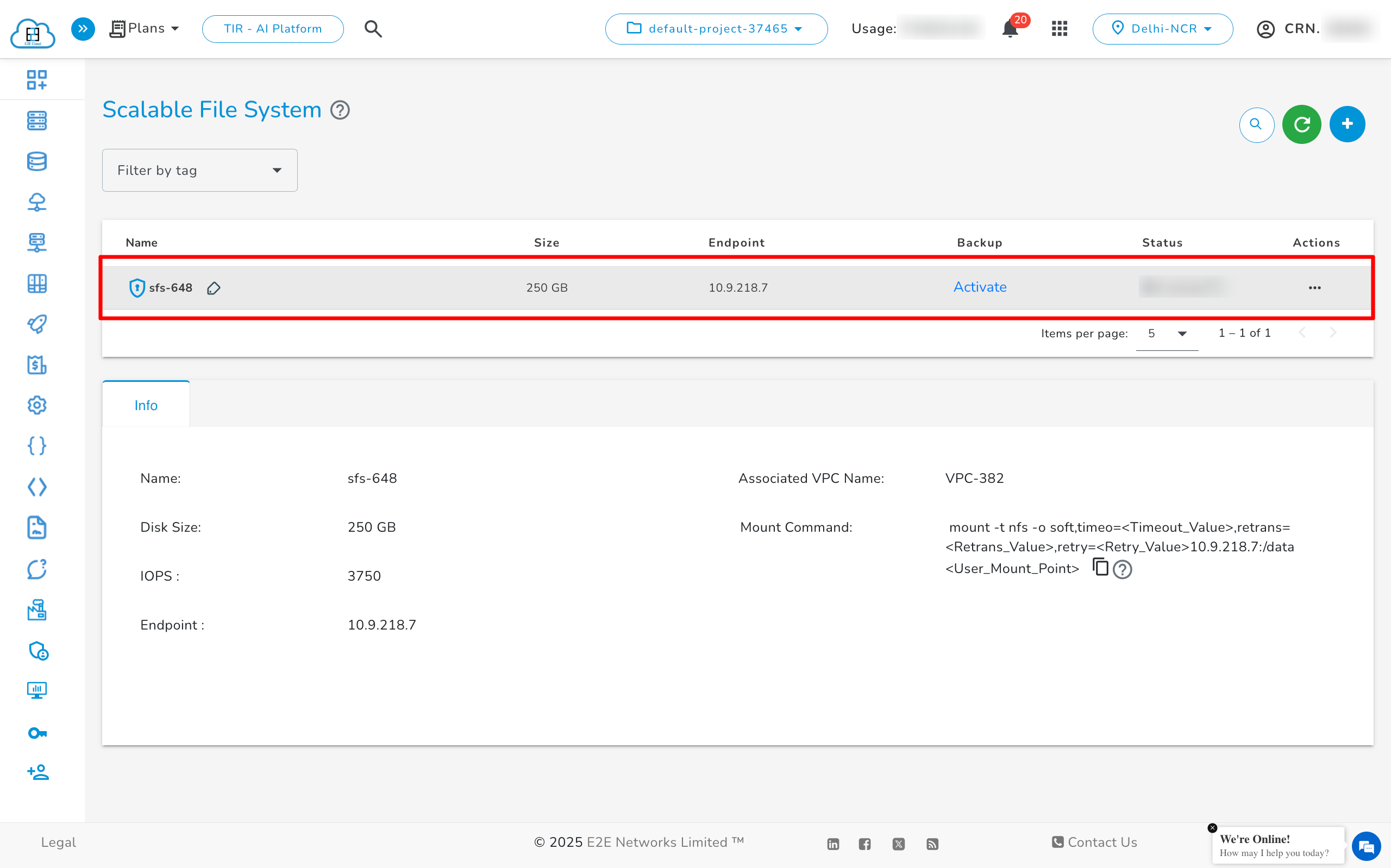Open the database service icon in the sidebar

(36, 161)
